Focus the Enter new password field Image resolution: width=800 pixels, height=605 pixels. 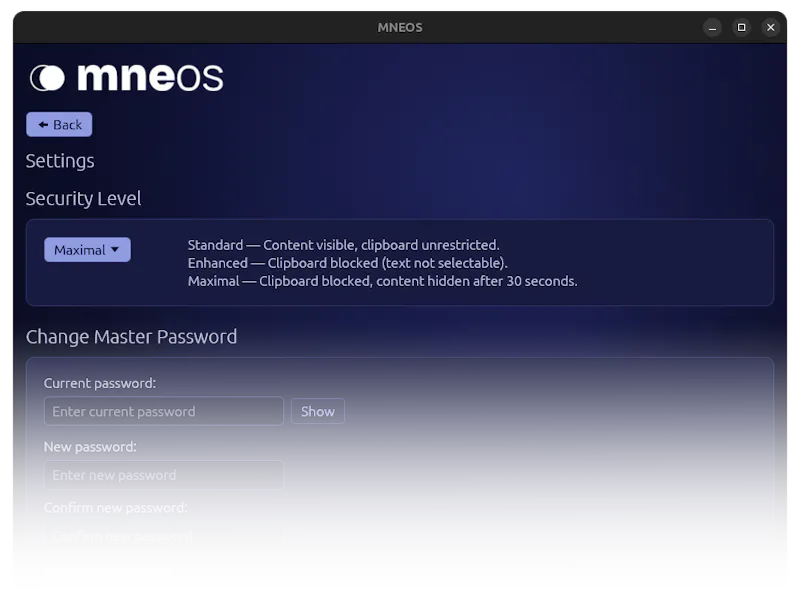[164, 475]
